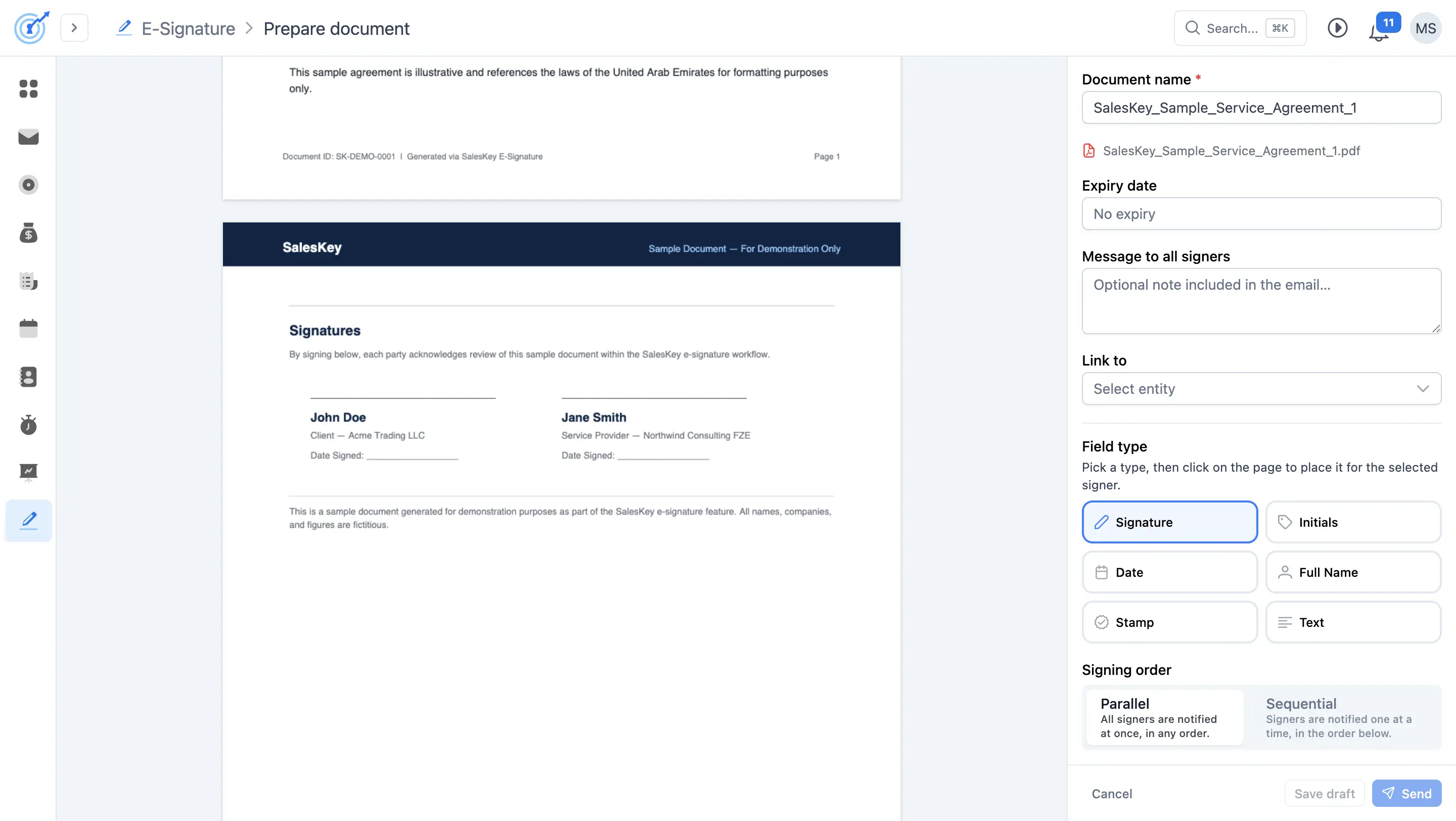Click the play tutorial icon in header

[1337, 28]
